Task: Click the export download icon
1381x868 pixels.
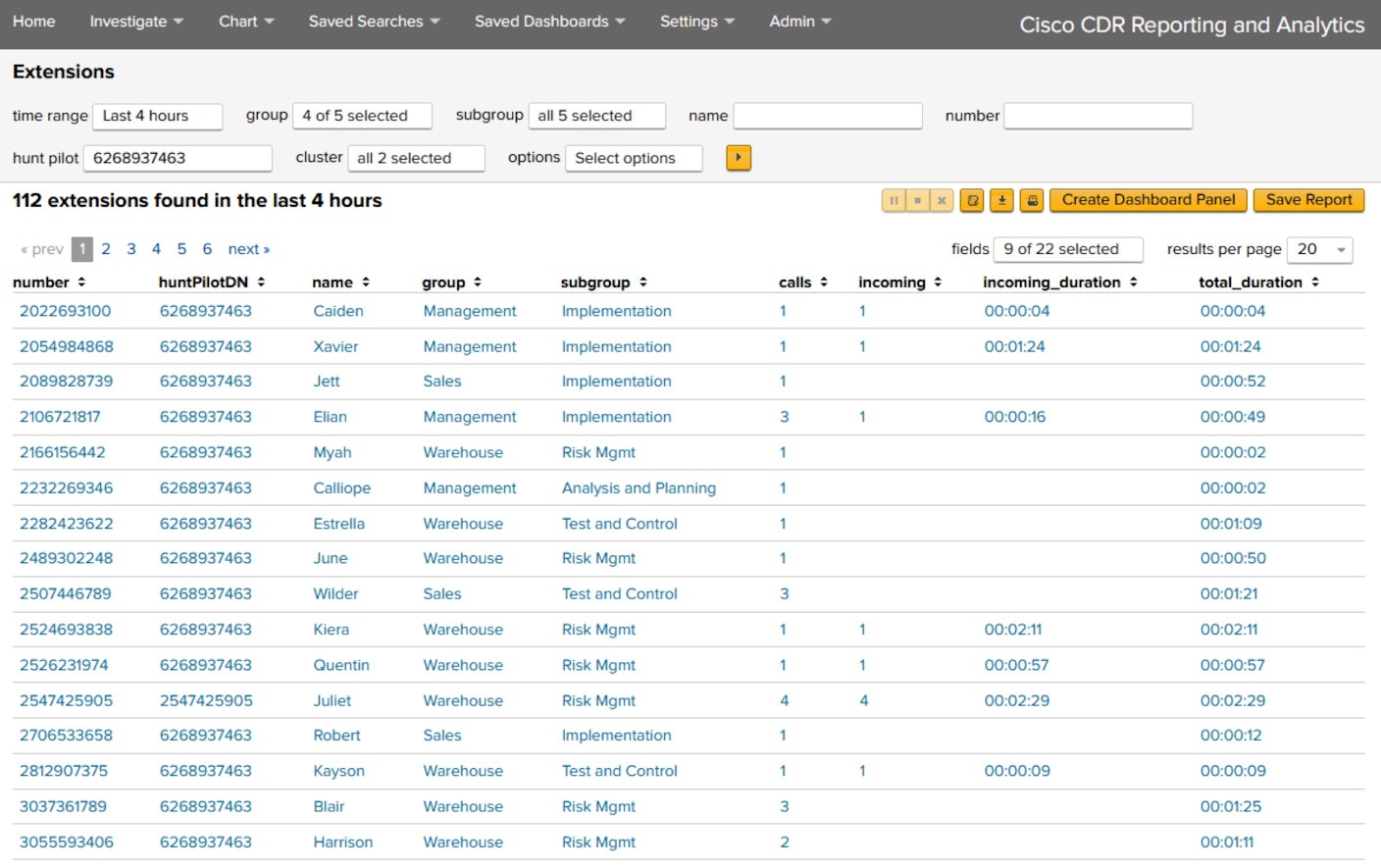Action: (x=1001, y=201)
